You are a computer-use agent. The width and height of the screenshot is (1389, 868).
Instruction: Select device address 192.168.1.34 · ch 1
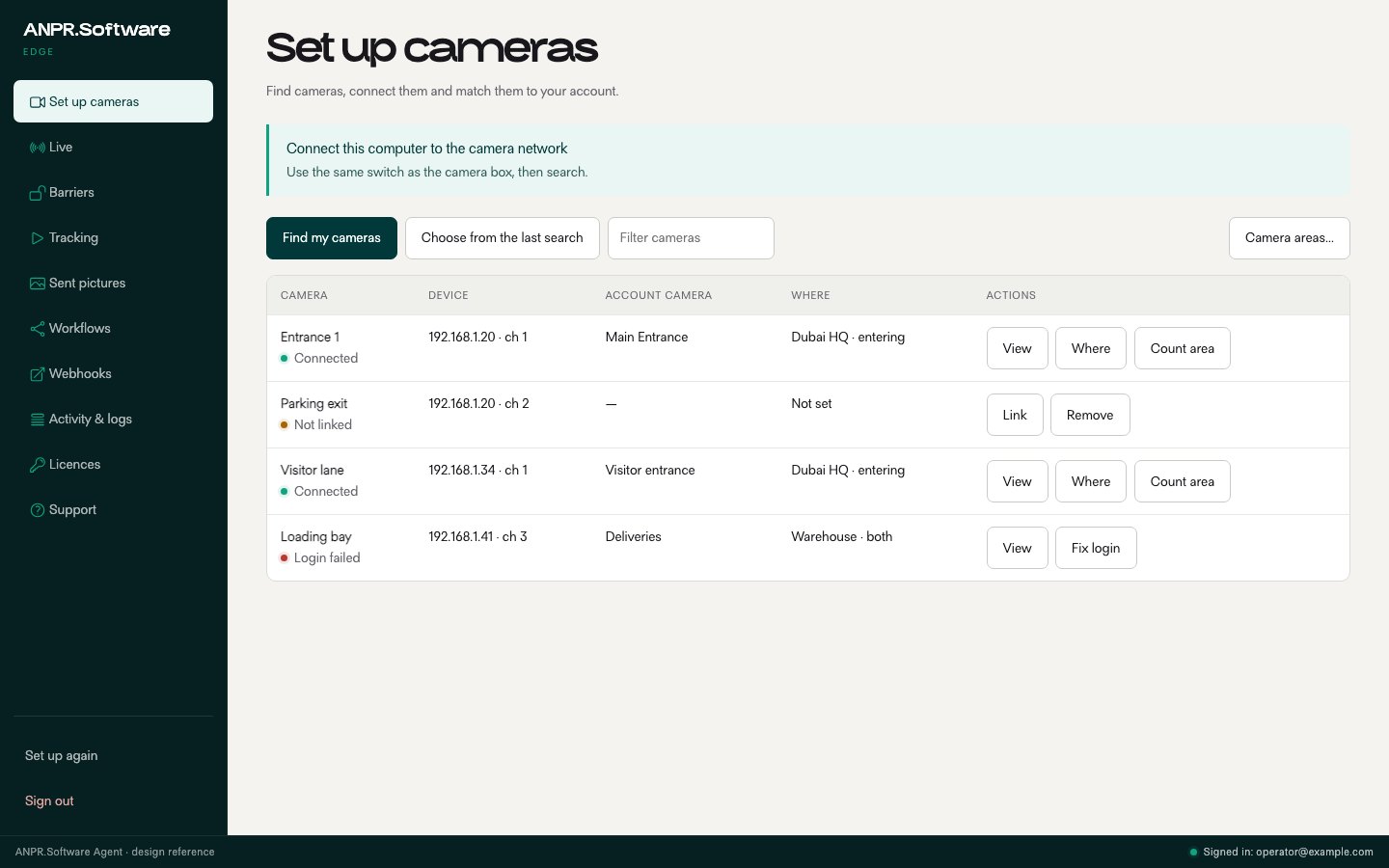(478, 470)
